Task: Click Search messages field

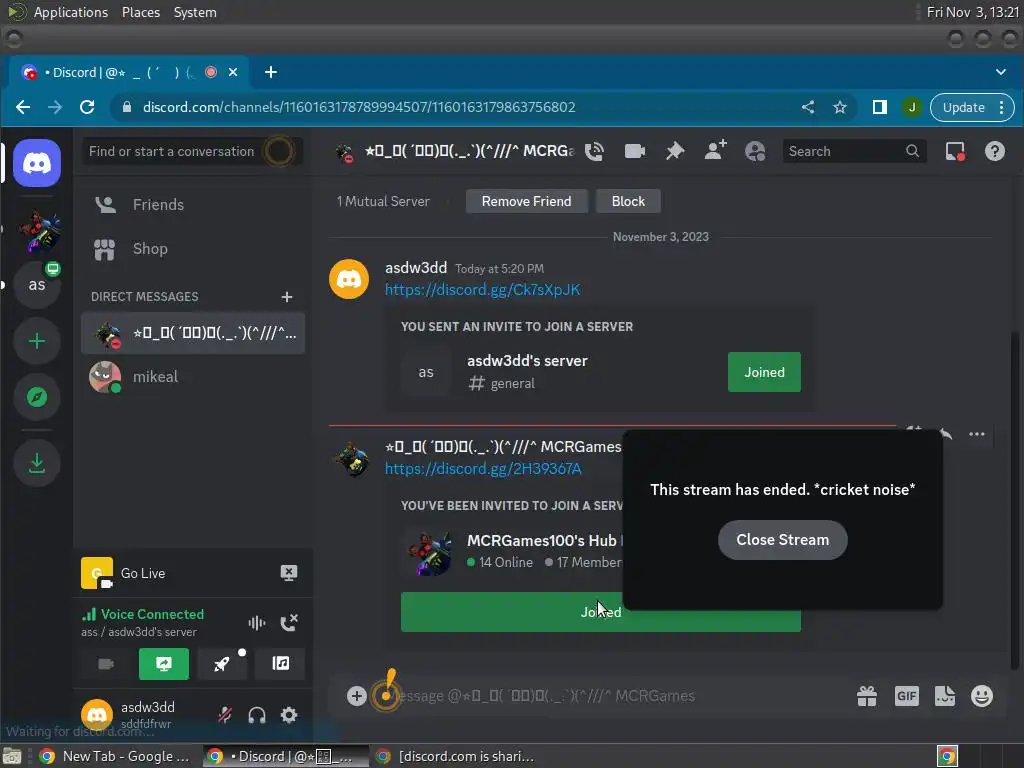Action: [854, 152]
